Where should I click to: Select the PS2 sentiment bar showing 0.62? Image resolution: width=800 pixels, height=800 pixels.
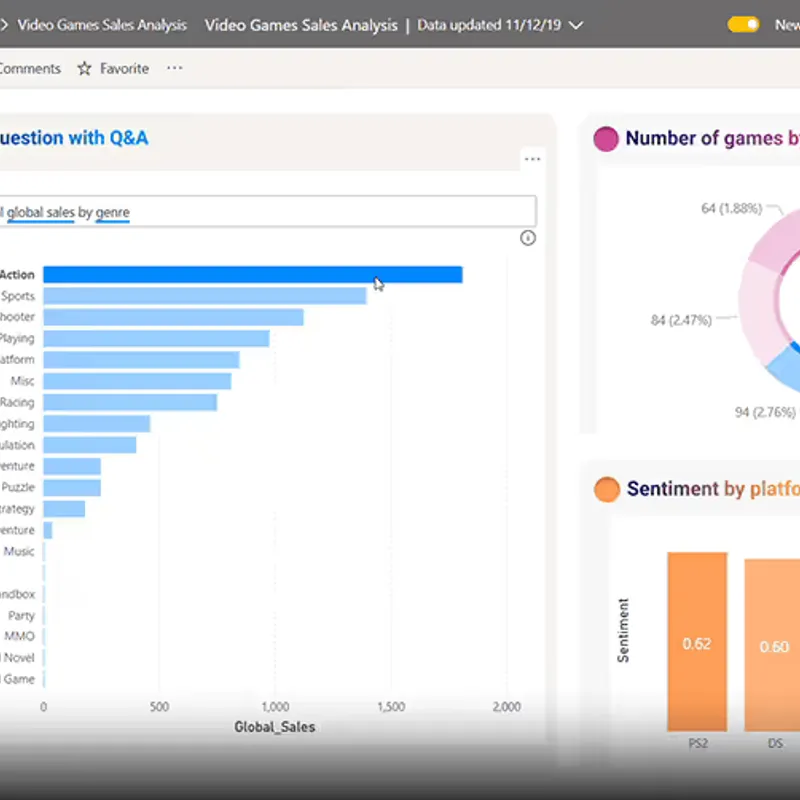click(697, 641)
